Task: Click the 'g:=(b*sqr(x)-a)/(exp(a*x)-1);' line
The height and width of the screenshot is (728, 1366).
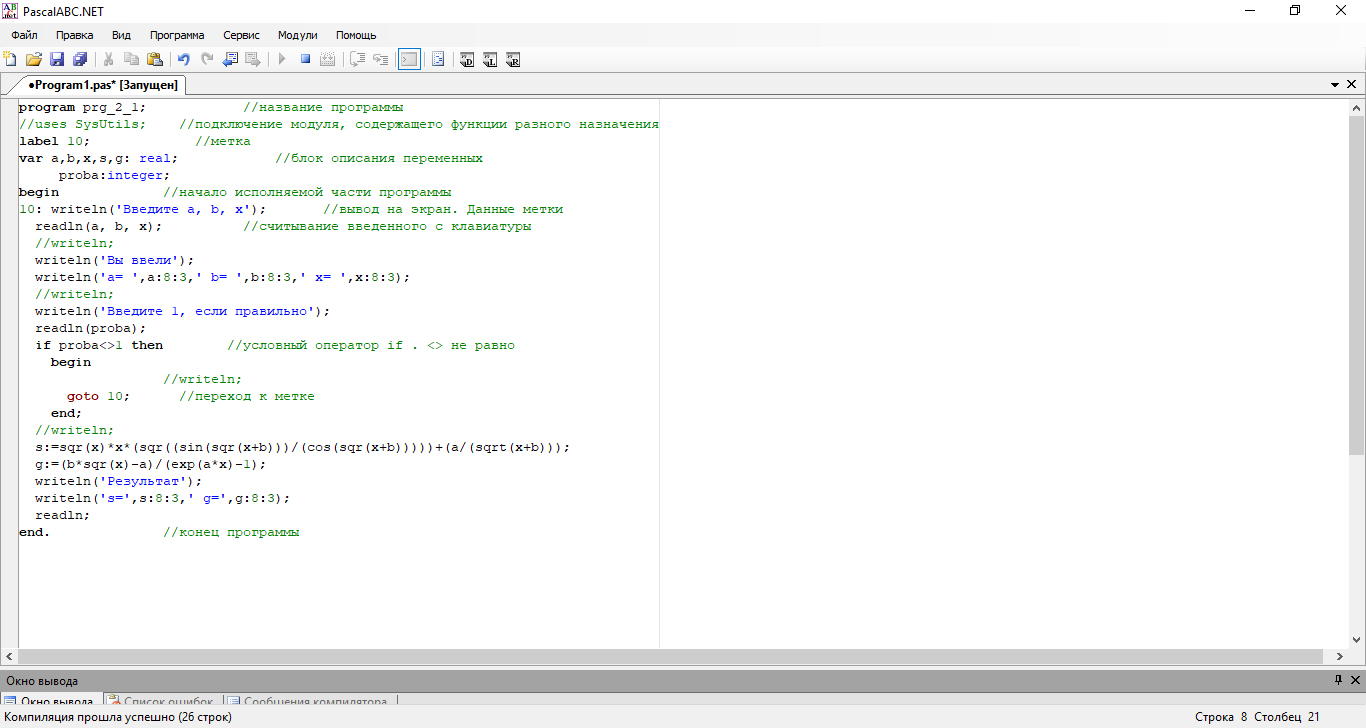Action: (150, 464)
